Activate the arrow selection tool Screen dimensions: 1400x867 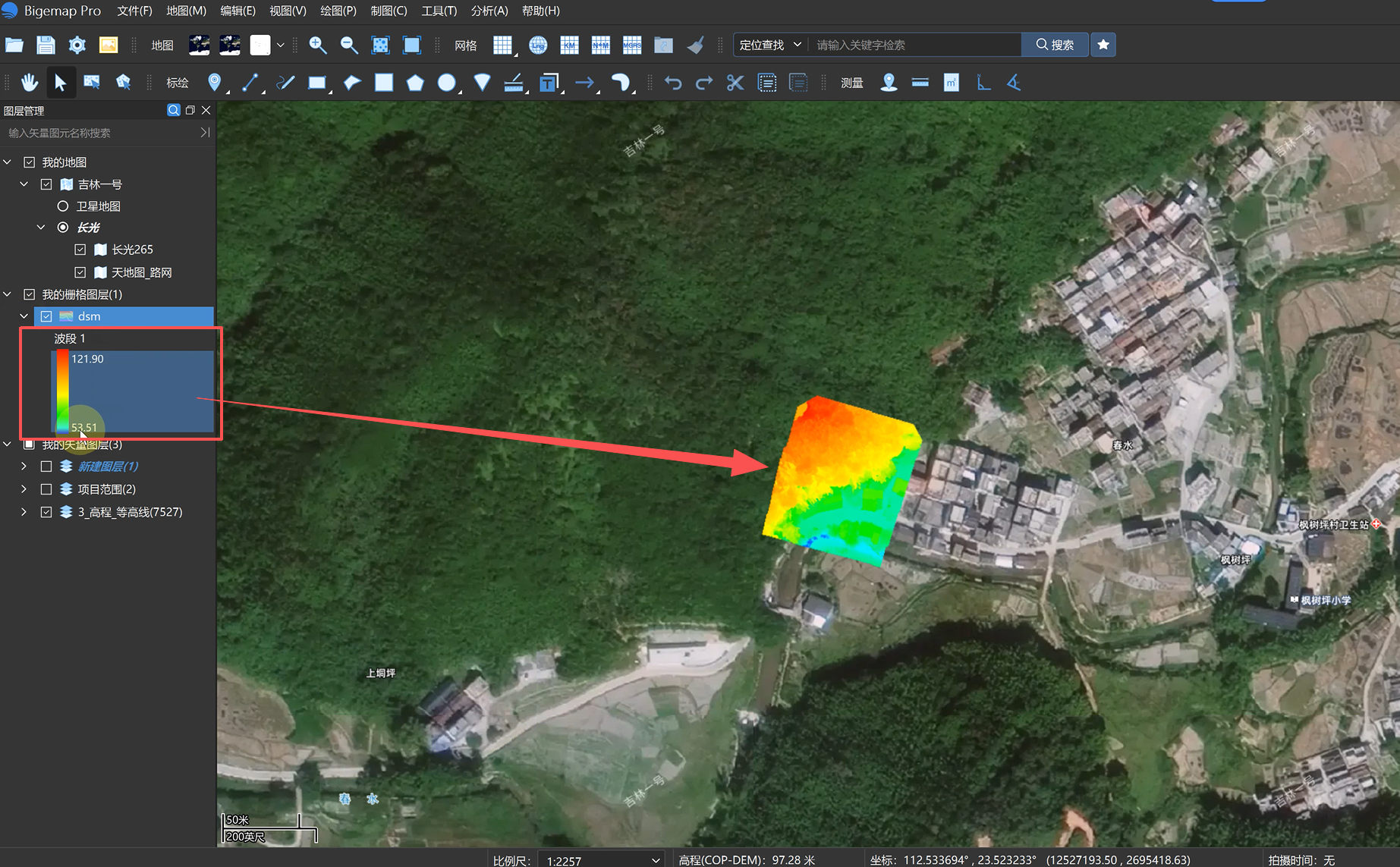coord(61,82)
